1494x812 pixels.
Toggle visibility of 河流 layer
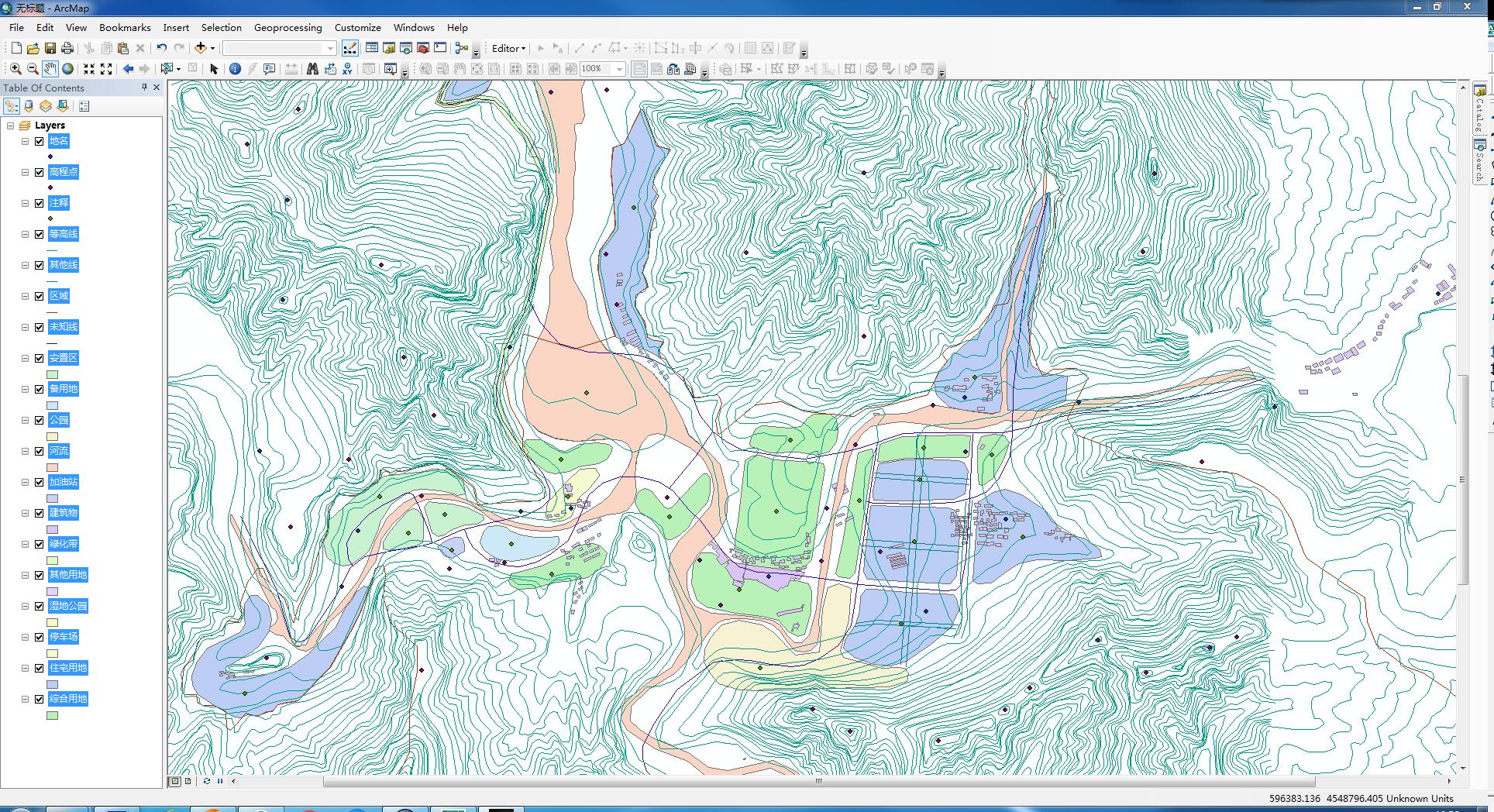tap(39, 451)
